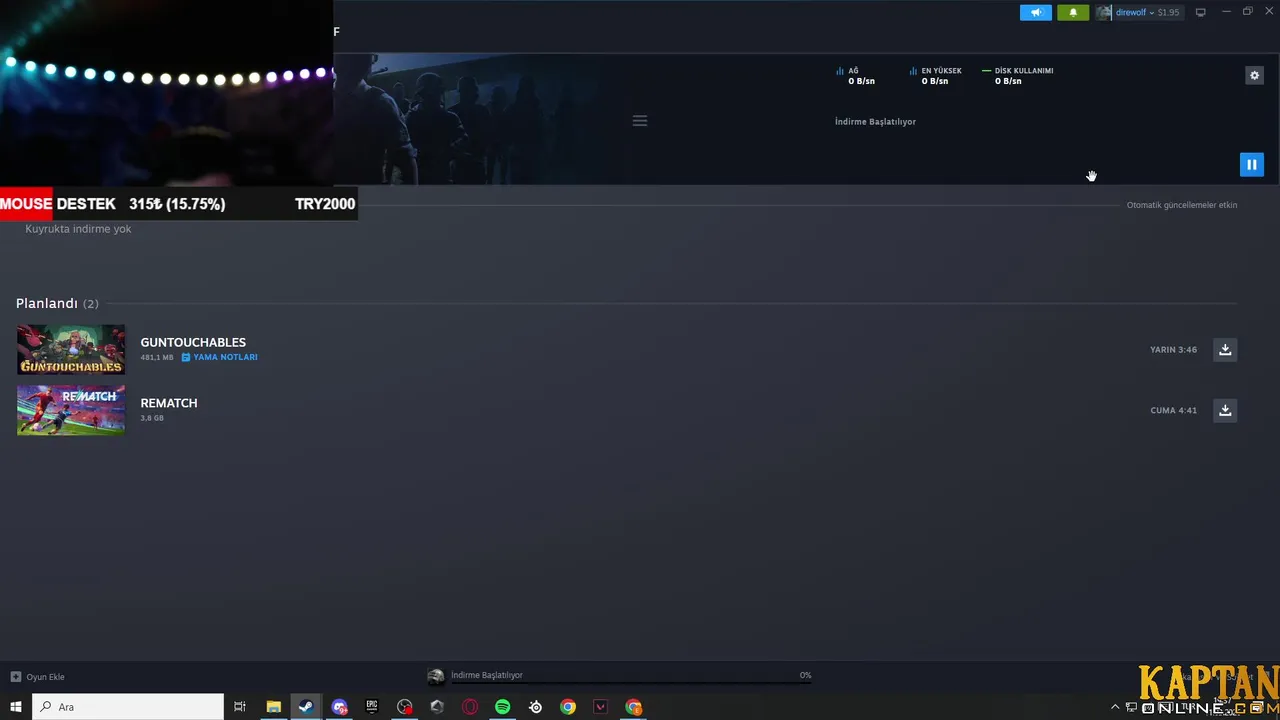Switch to Big Picture mode icon
Image resolution: width=1280 pixels, height=720 pixels.
[1200, 12]
